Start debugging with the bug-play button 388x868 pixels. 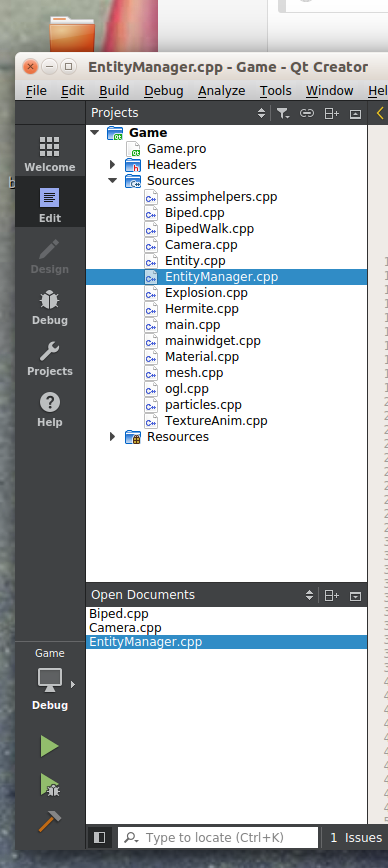coord(49,784)
